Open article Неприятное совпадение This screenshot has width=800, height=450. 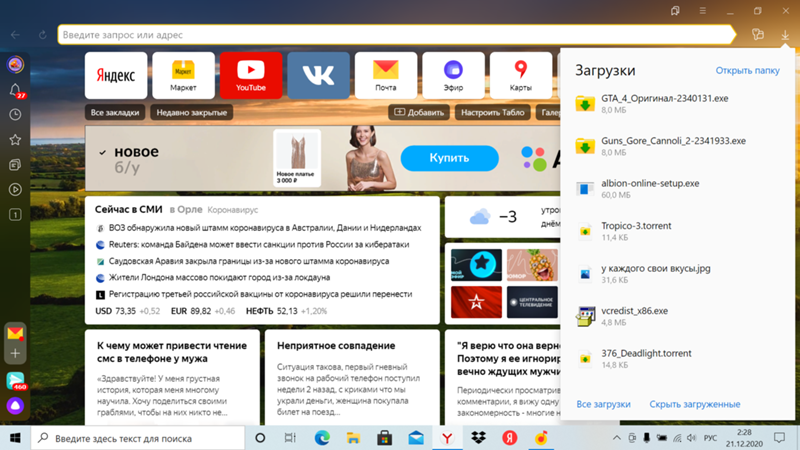(x=336, y=345)
